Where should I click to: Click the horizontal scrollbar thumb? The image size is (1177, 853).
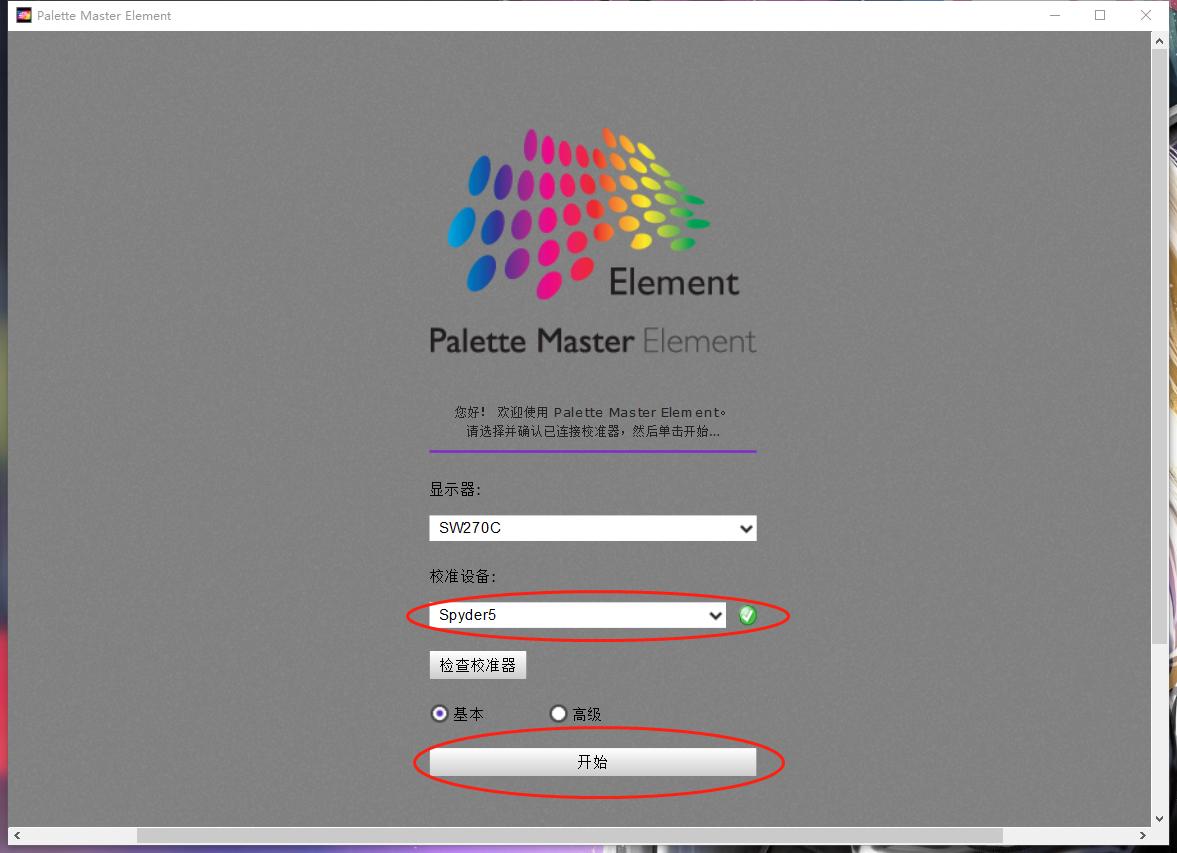pos(570,835)
